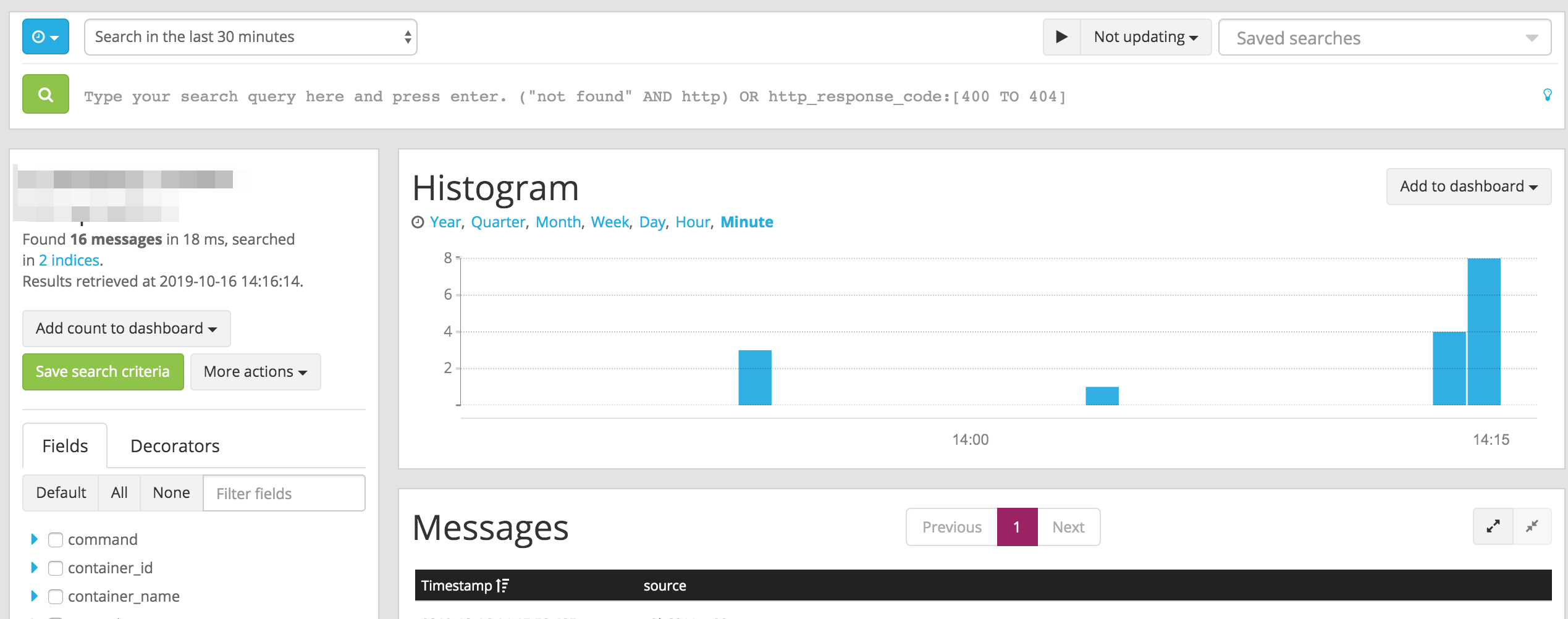Select the All fields filter
Screen dimensions: 1568x619
click(x=119, y=493)
